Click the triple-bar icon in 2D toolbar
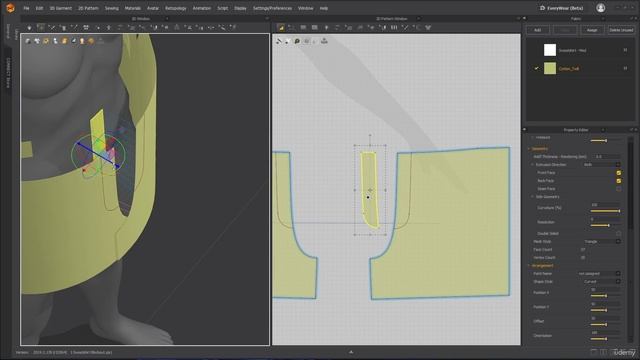Viewport: 640px width, 360px height. [x=394, y=27]
